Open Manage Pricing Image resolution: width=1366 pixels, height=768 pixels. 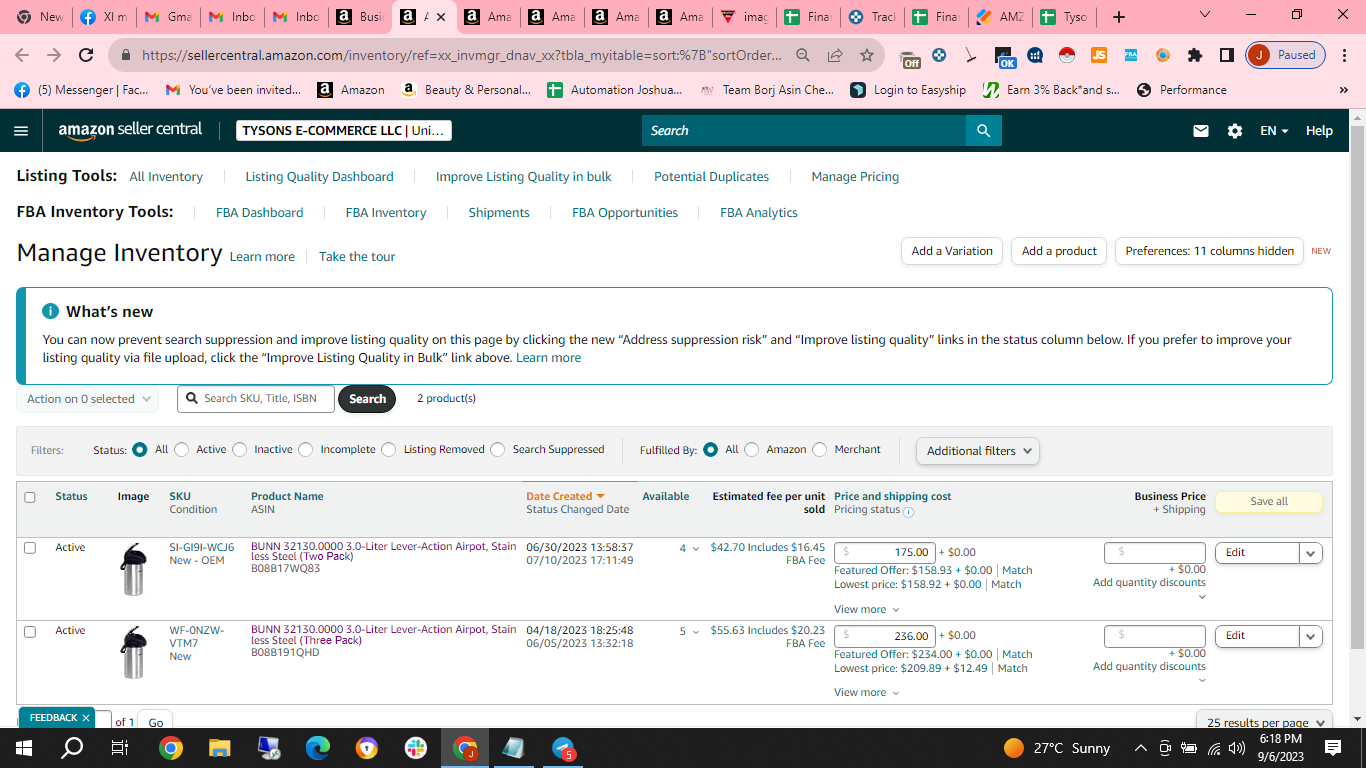tap(855, 177)
